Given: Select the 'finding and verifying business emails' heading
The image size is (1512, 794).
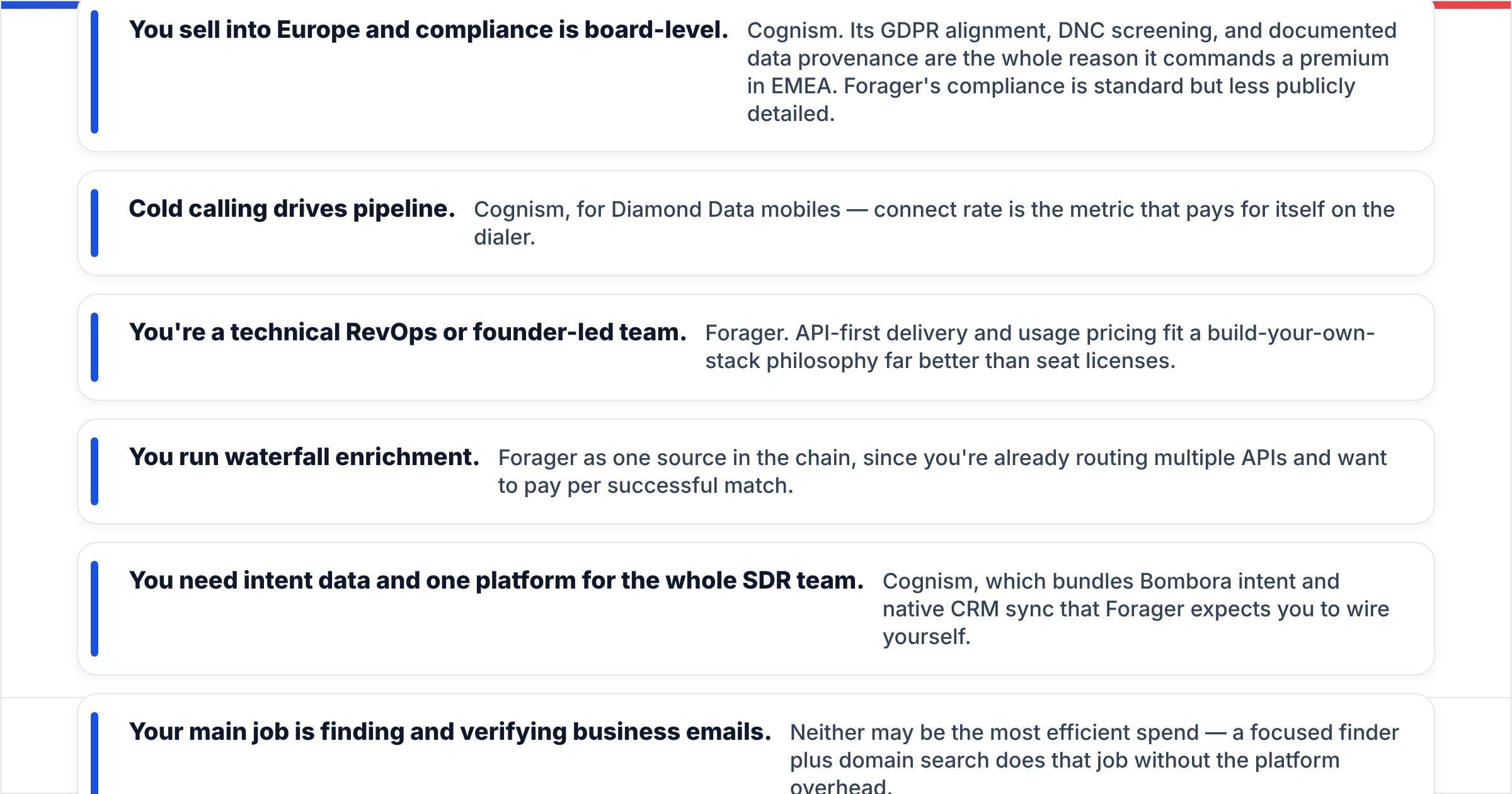Looking at the screenshot, I should (x=450, y=732).
